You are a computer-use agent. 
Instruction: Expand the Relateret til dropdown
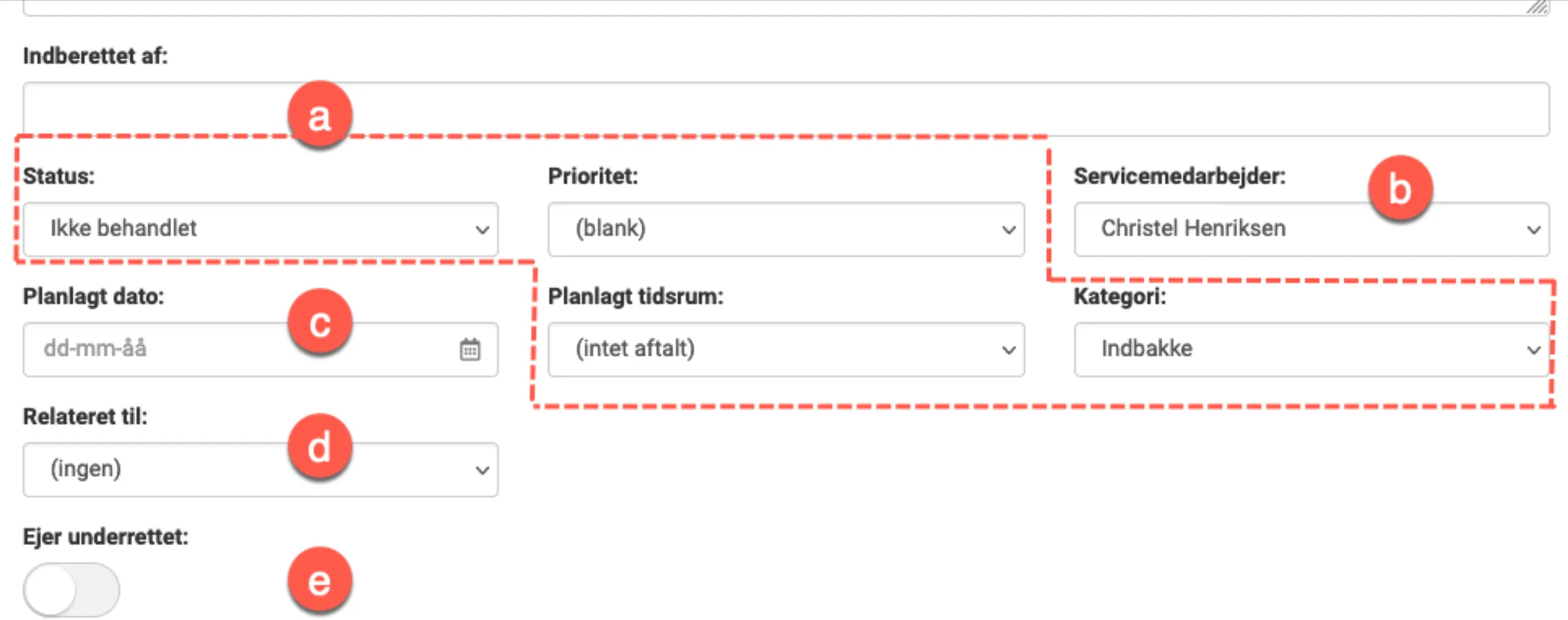coord(260,470)
